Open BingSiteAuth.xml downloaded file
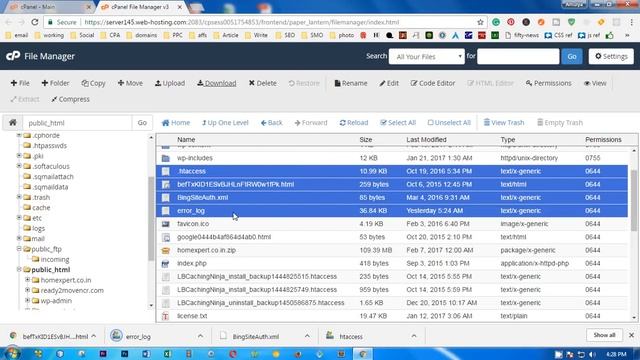 (x=256, y=337)
